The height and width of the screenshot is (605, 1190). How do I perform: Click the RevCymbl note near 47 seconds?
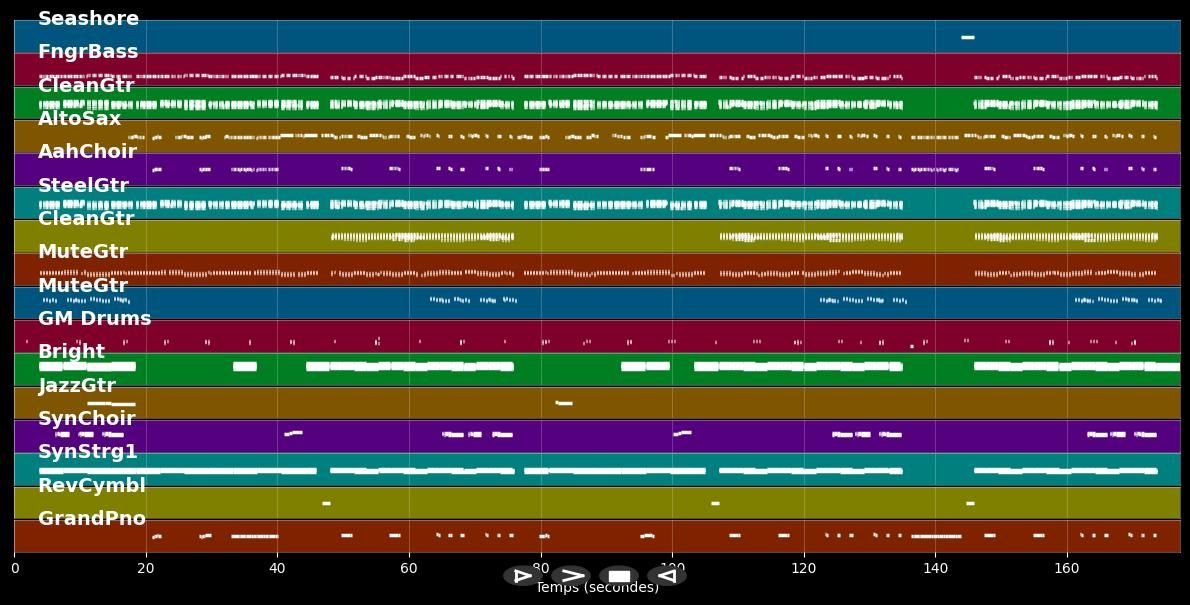pos(326,503)
